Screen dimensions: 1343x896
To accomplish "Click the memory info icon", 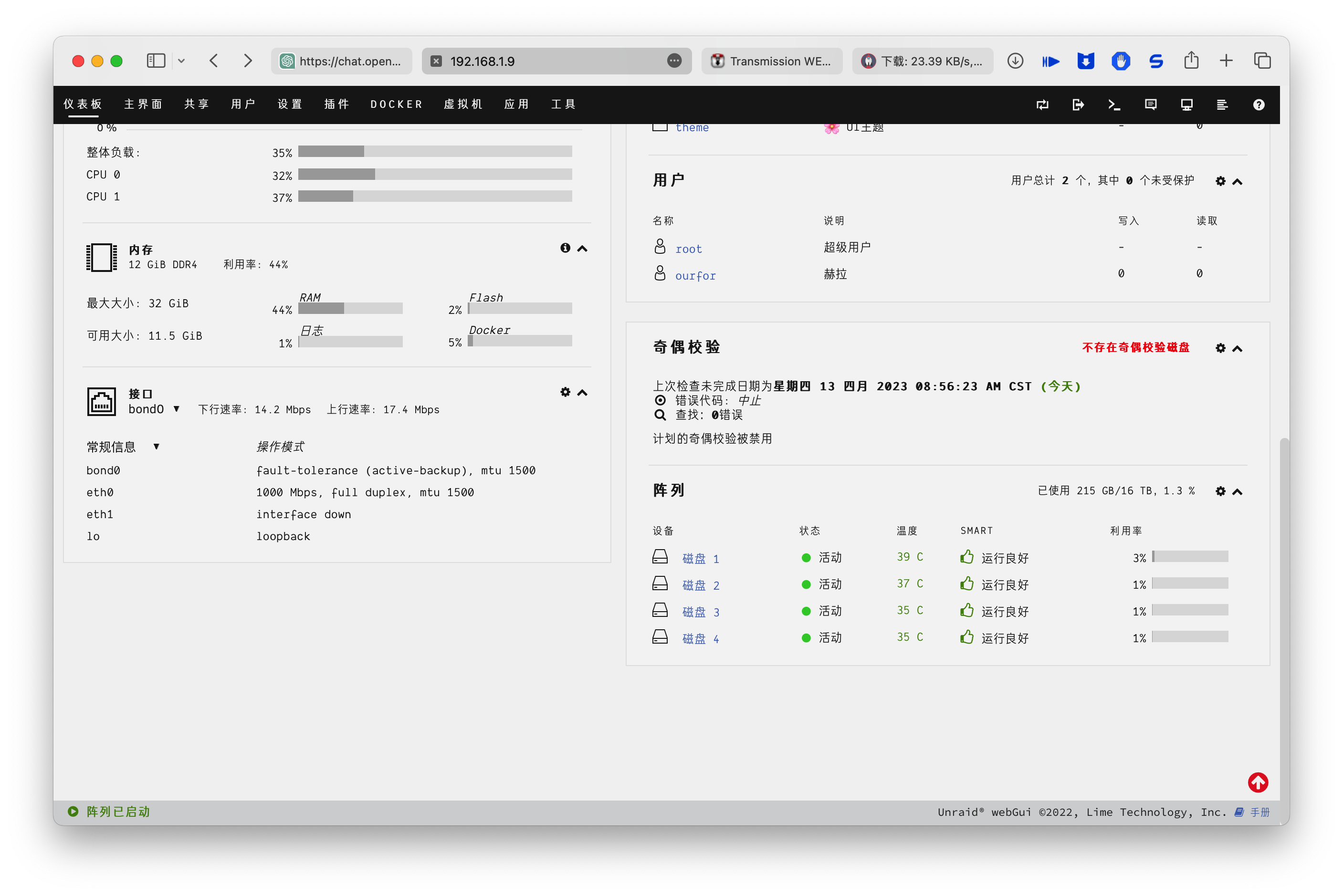I will pos(565,248).
